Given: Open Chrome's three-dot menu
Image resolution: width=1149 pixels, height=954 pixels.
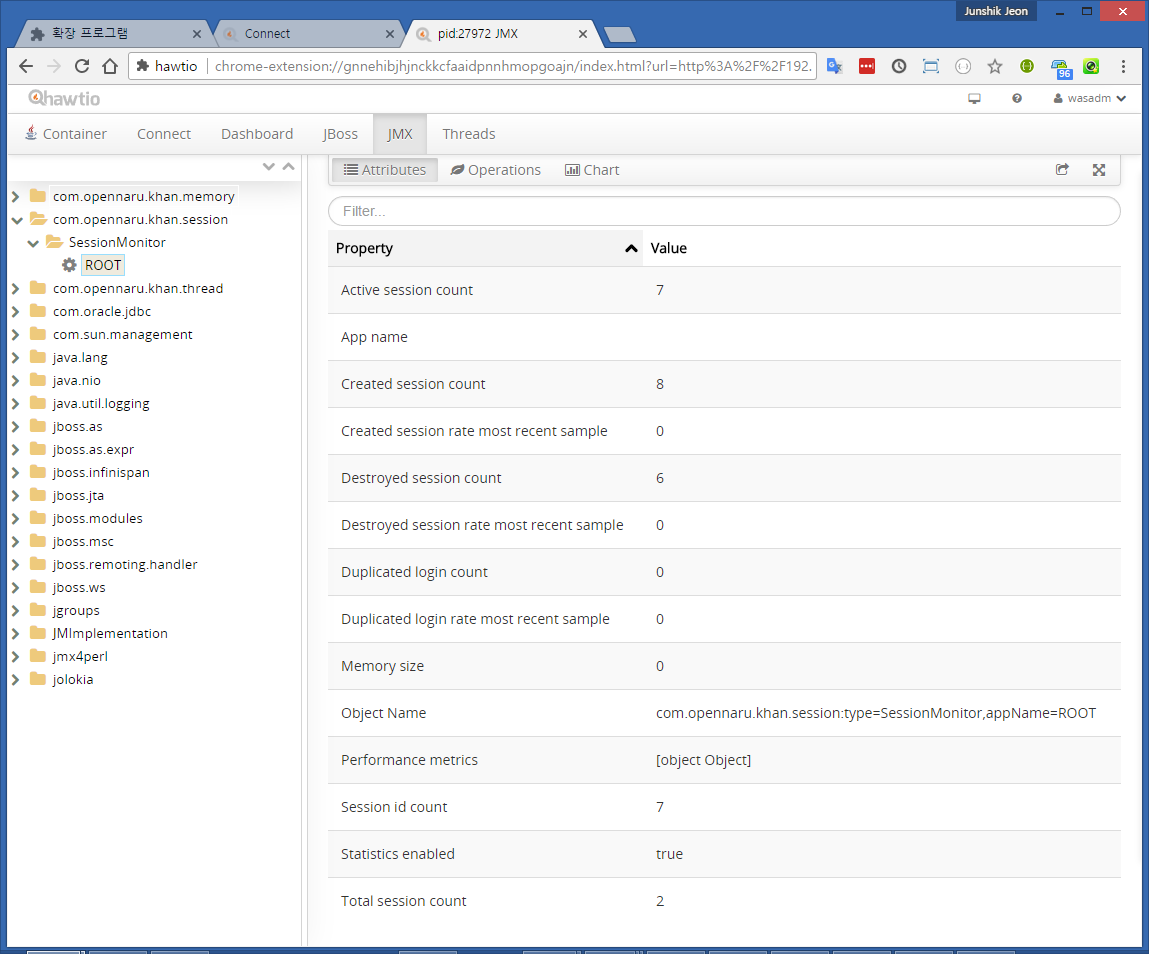Looking at the screenshot, I should [1124, 66].
